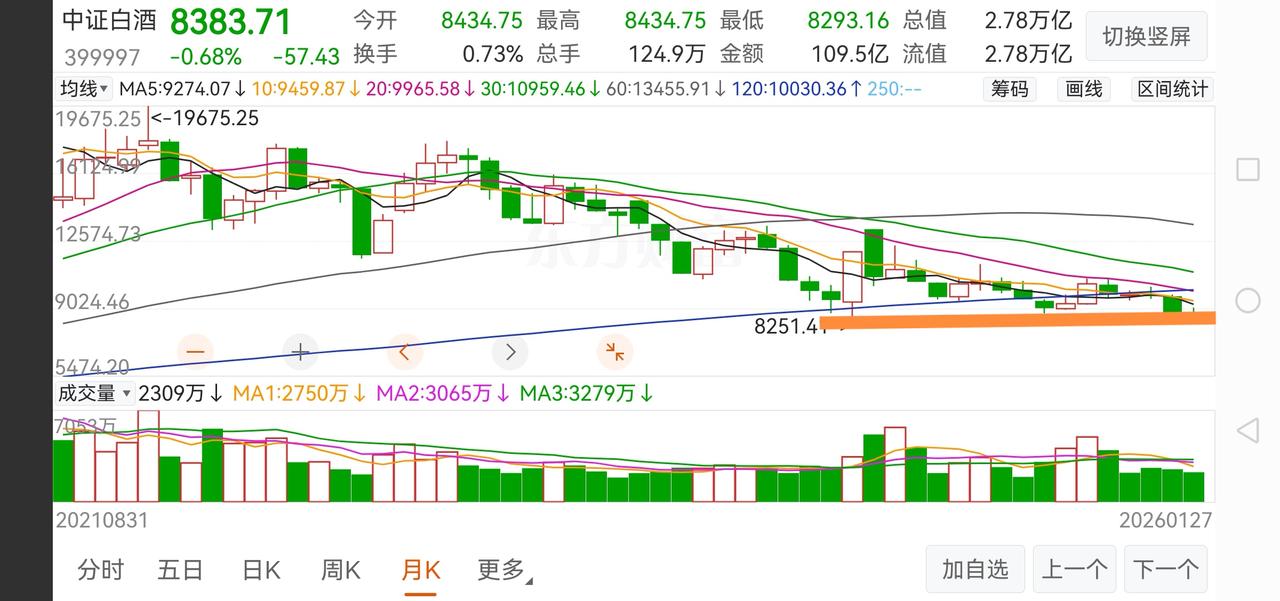Expand the 更多 period options

click(x=505, y=570)
